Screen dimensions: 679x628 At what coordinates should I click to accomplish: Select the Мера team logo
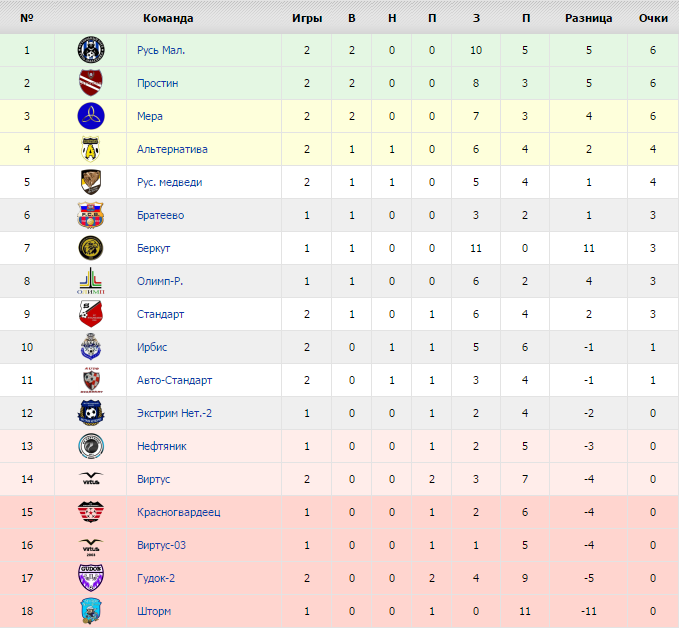pyautogui.click(x=91, y=116)
